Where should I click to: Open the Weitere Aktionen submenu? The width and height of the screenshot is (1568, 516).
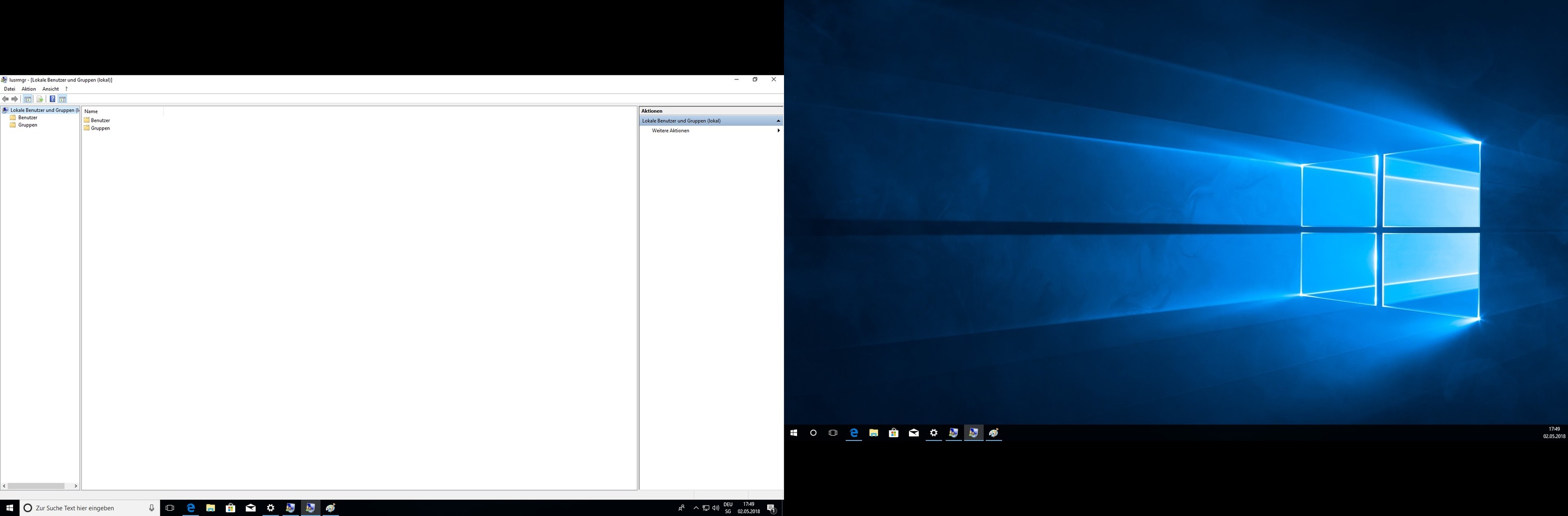[711, 130]
